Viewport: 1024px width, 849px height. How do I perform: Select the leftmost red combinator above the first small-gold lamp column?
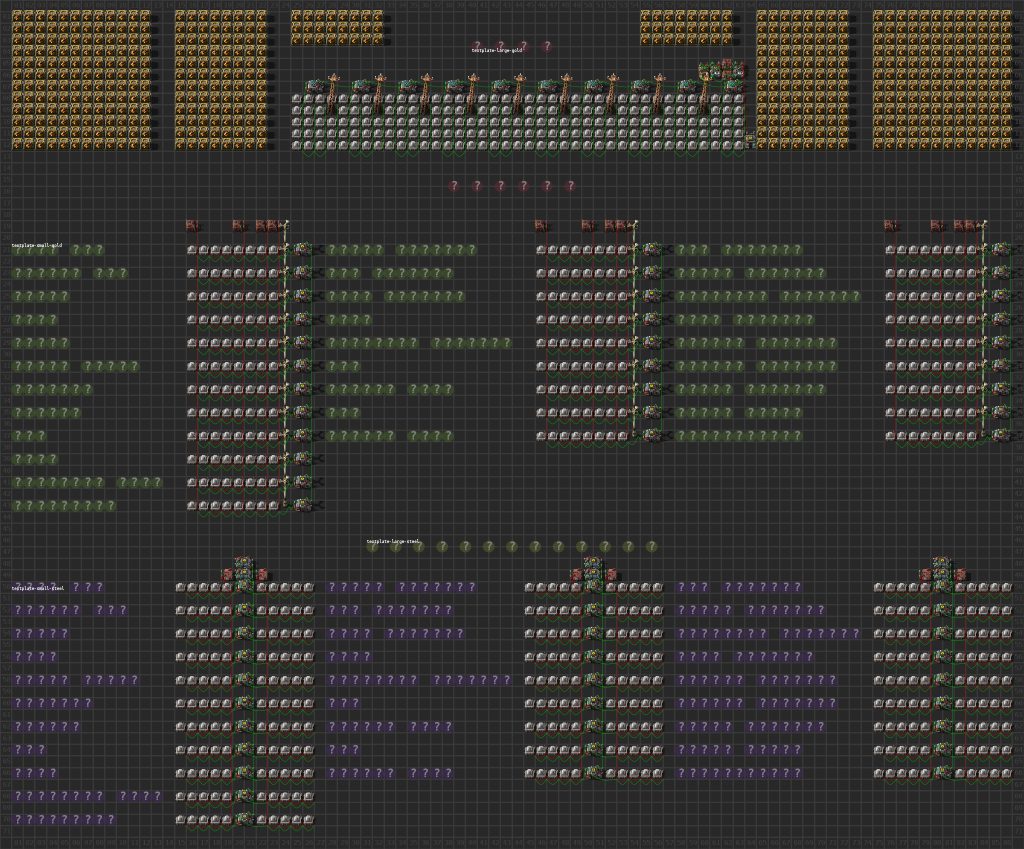[192, 226]
